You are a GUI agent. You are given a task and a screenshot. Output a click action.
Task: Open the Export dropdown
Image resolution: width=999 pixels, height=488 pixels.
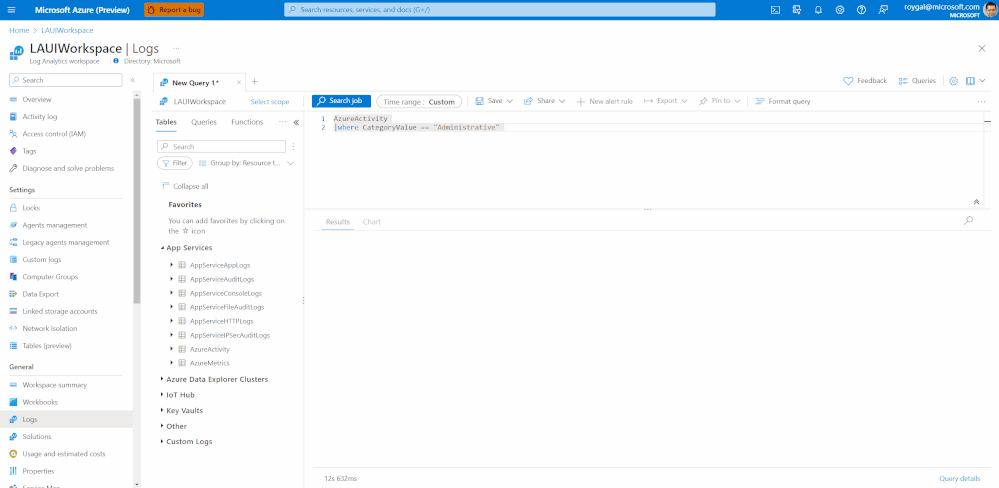click(x=665, y=101)
